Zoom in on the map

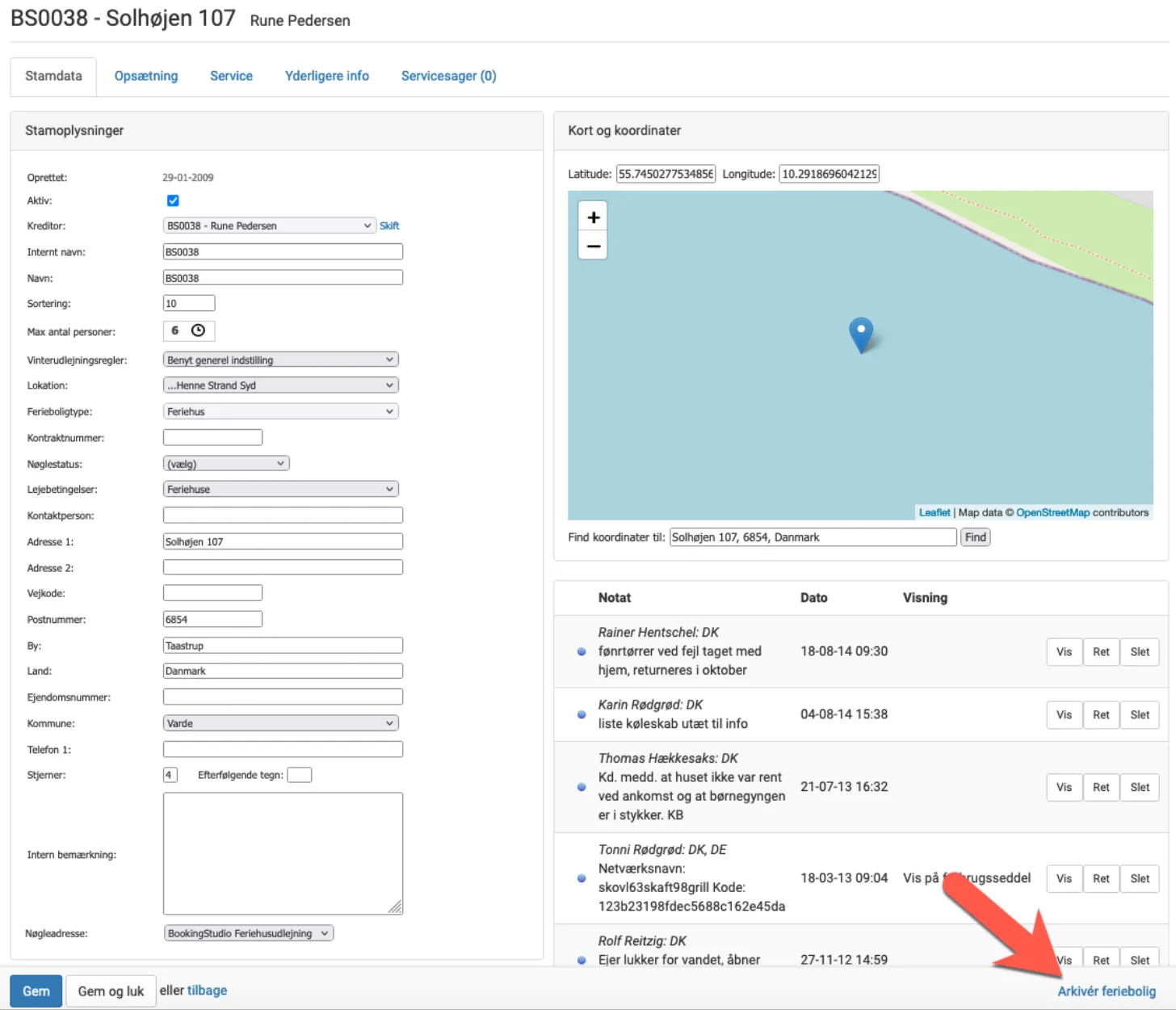[593, 217]
